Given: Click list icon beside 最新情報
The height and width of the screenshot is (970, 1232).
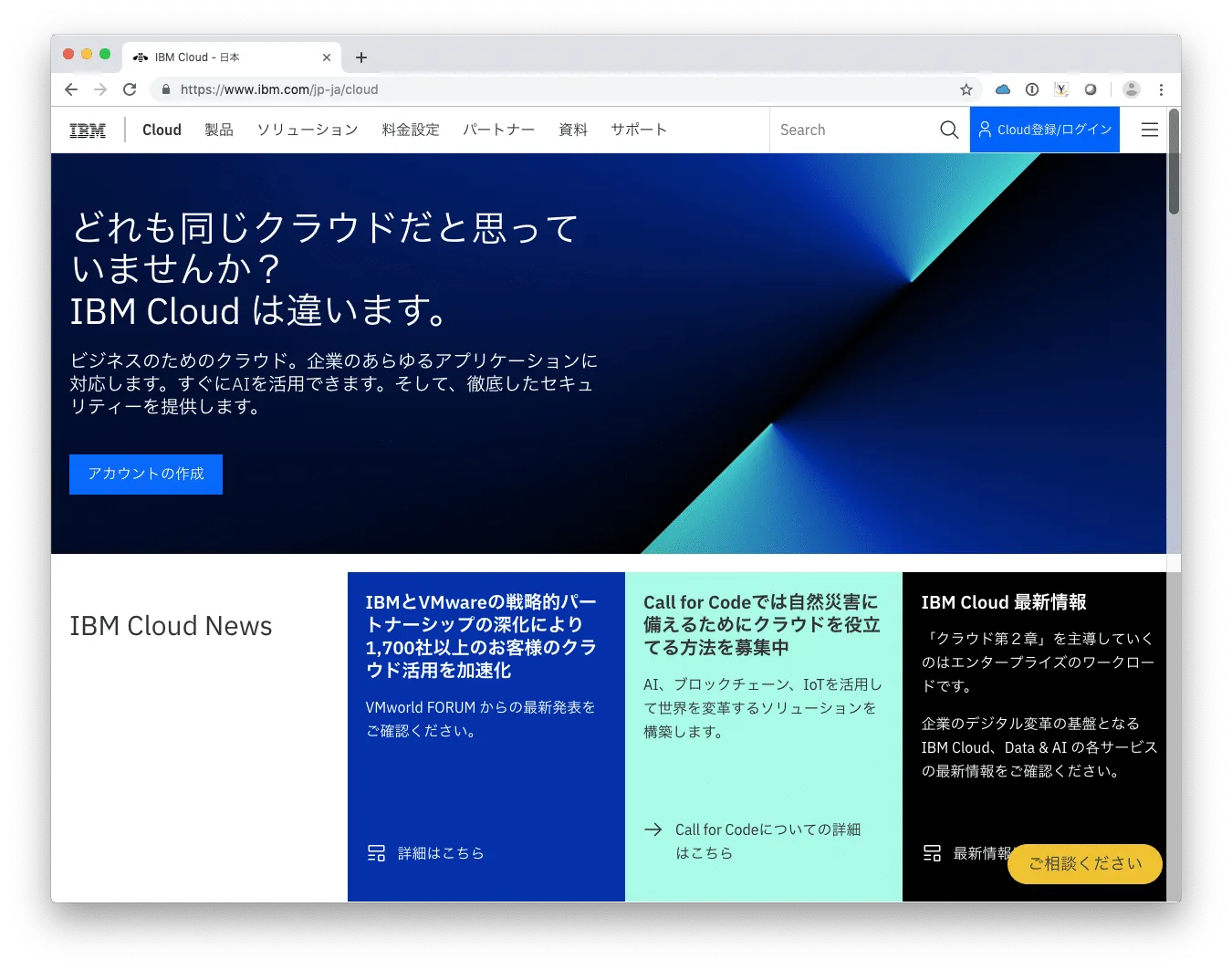Looking at the screenshot, I should point(932,853).
